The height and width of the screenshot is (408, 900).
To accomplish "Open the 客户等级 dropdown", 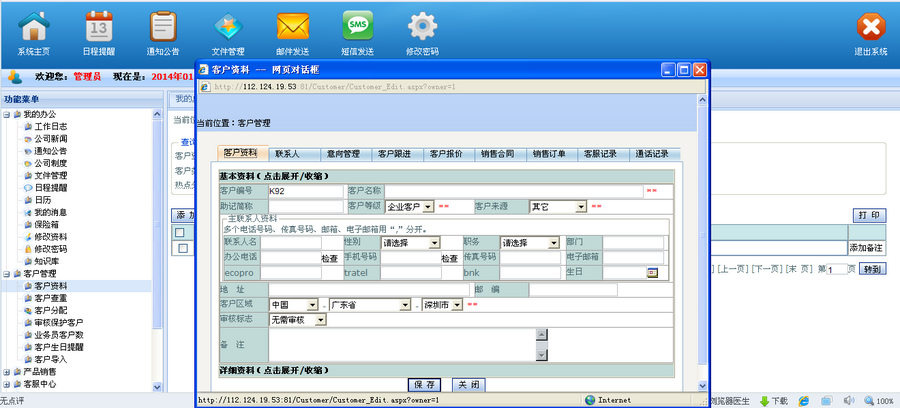I will [x=410, y=207].
